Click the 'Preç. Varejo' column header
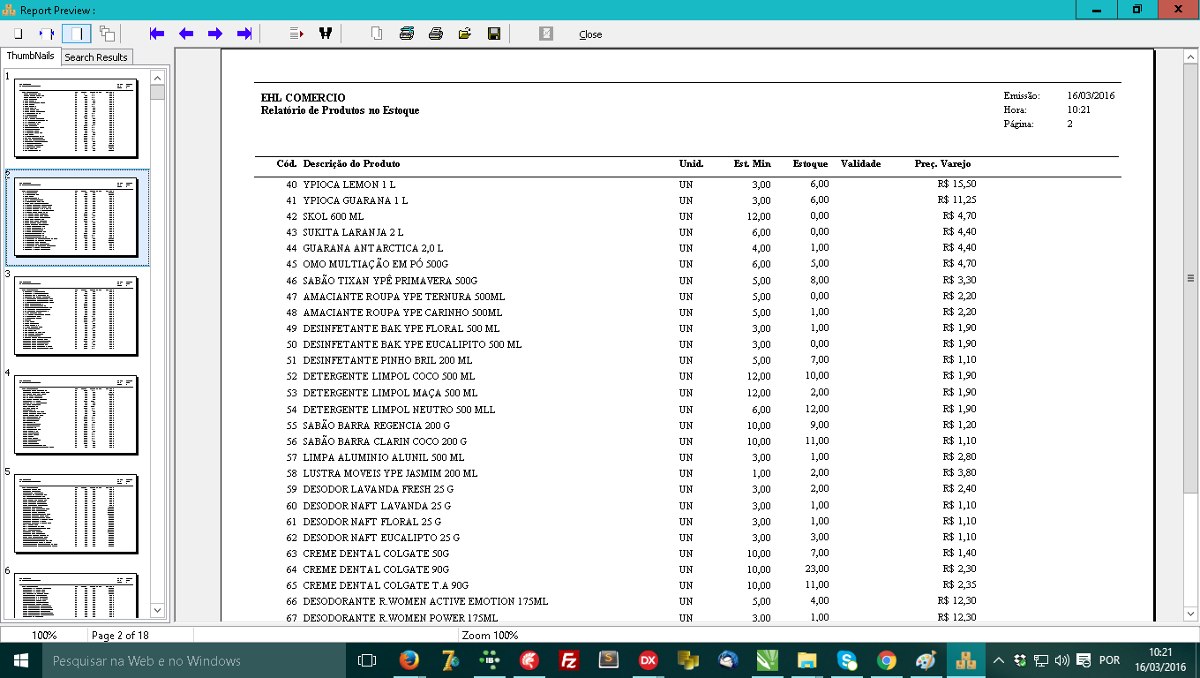The width and height of the screenshot is (1200, 678). (x=943, y=164)
